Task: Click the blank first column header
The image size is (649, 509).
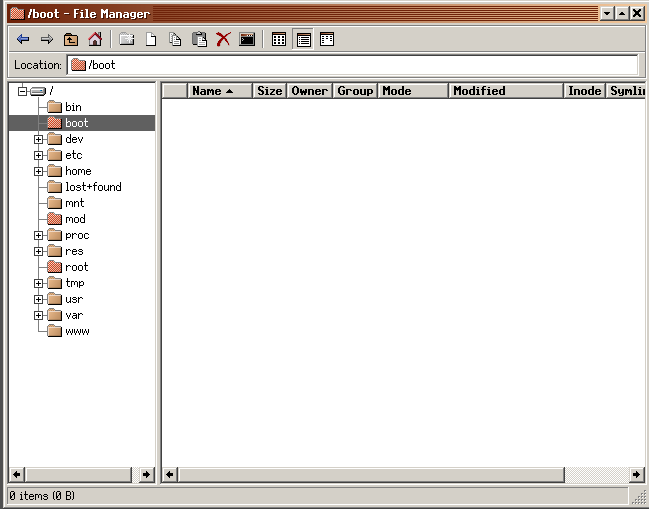Action: click(x=175, y=91)
